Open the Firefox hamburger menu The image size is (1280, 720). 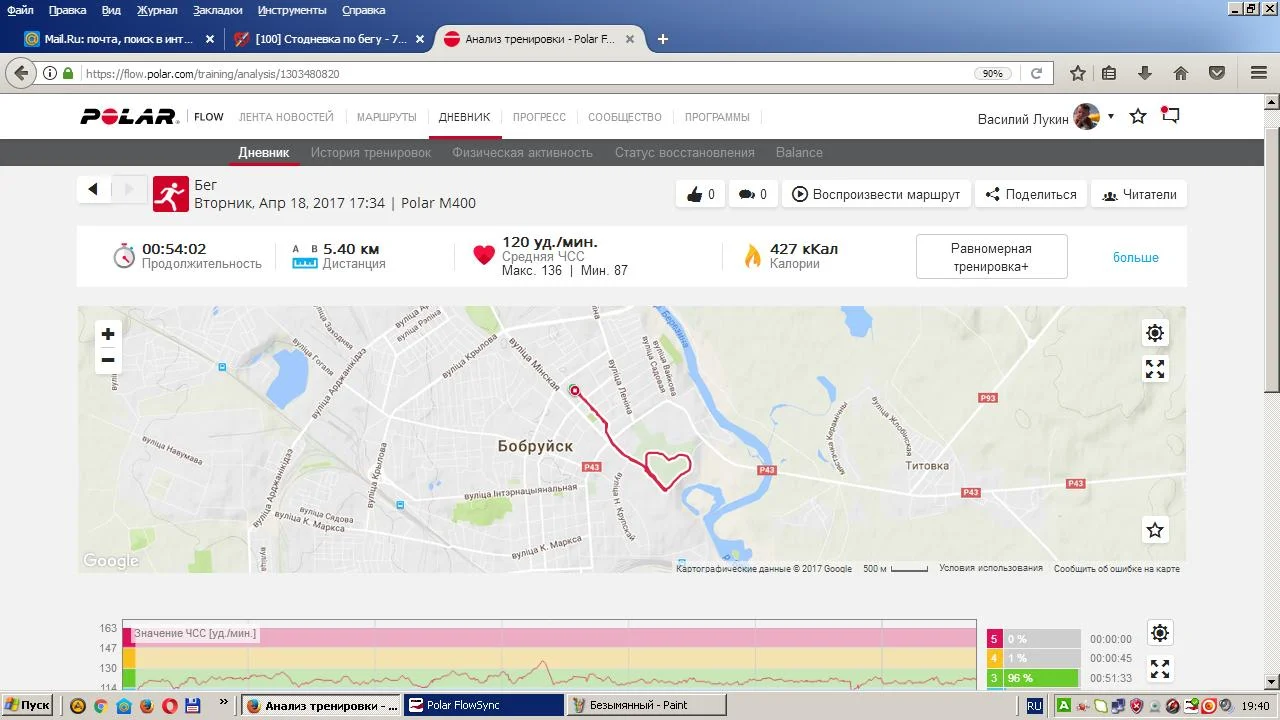pyautogui.click(x=1259, y=73)
